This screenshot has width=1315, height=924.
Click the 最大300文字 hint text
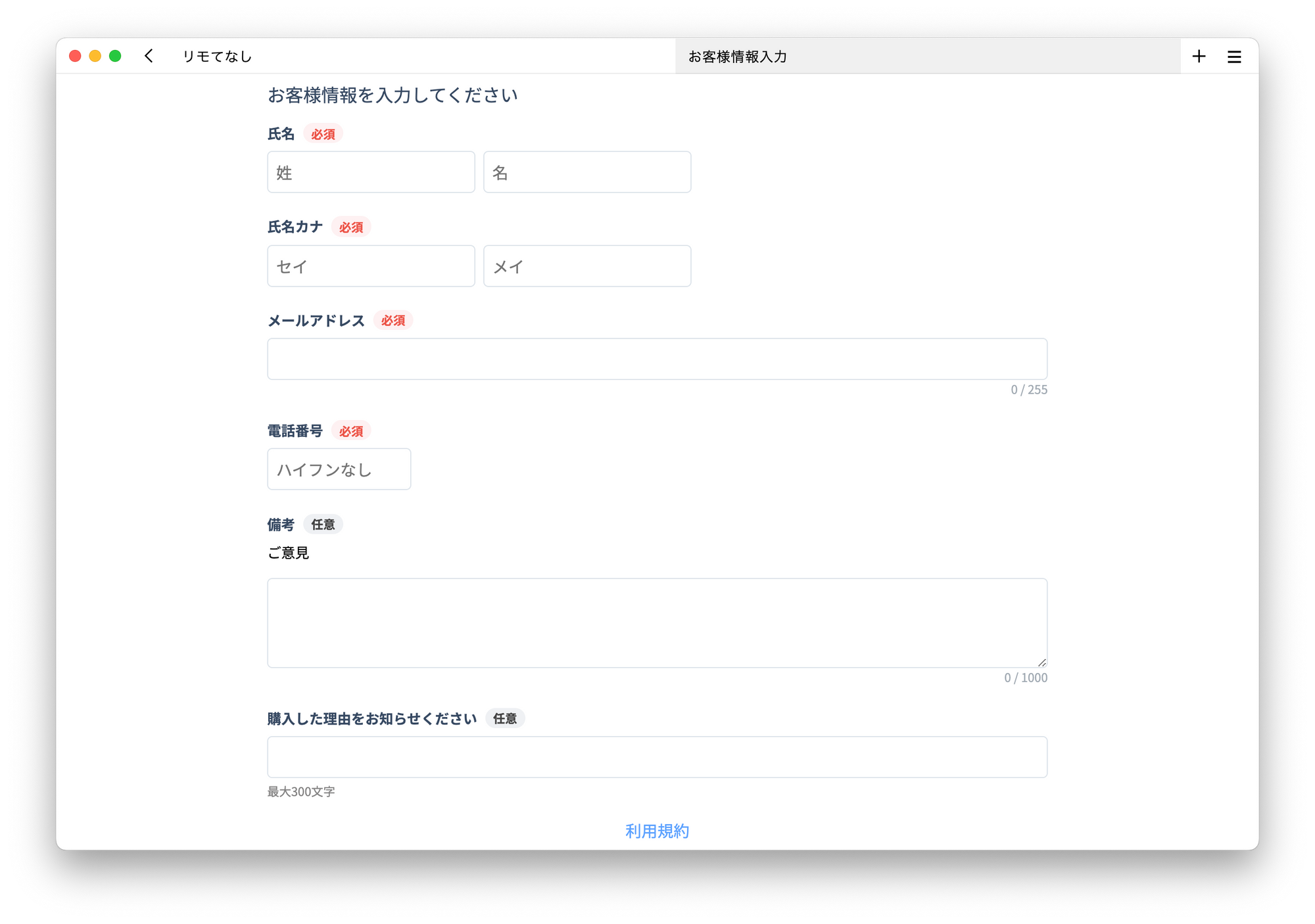point(301,792)
